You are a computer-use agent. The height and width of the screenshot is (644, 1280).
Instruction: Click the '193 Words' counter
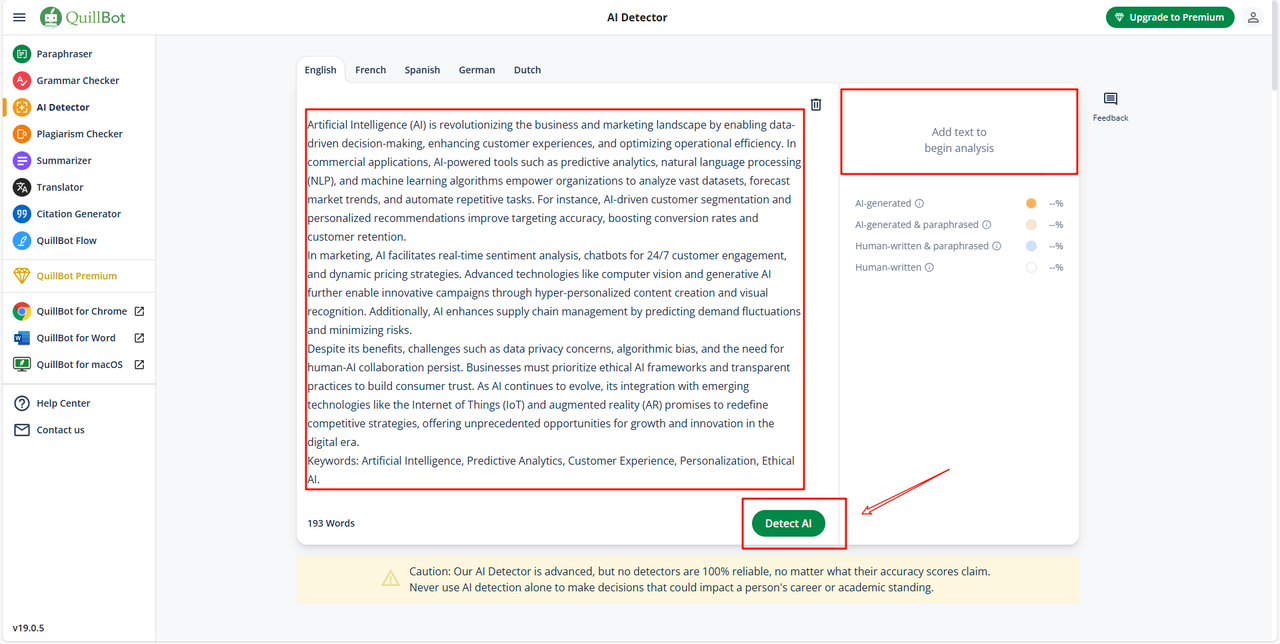331,523
